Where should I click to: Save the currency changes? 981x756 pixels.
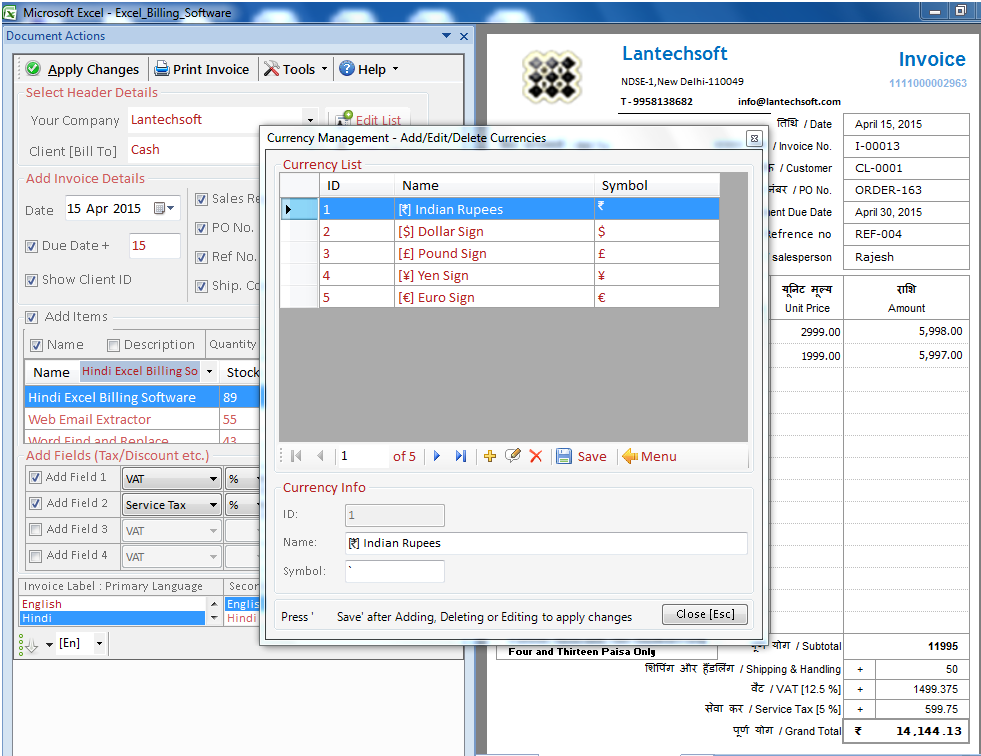click(581, 456)
